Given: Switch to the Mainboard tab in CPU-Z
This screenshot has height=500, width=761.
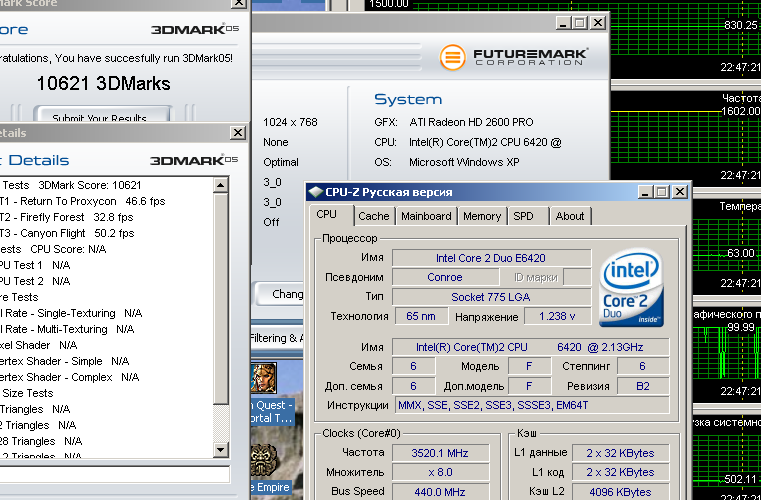Looking at the screenshot, I should point(426,216).
